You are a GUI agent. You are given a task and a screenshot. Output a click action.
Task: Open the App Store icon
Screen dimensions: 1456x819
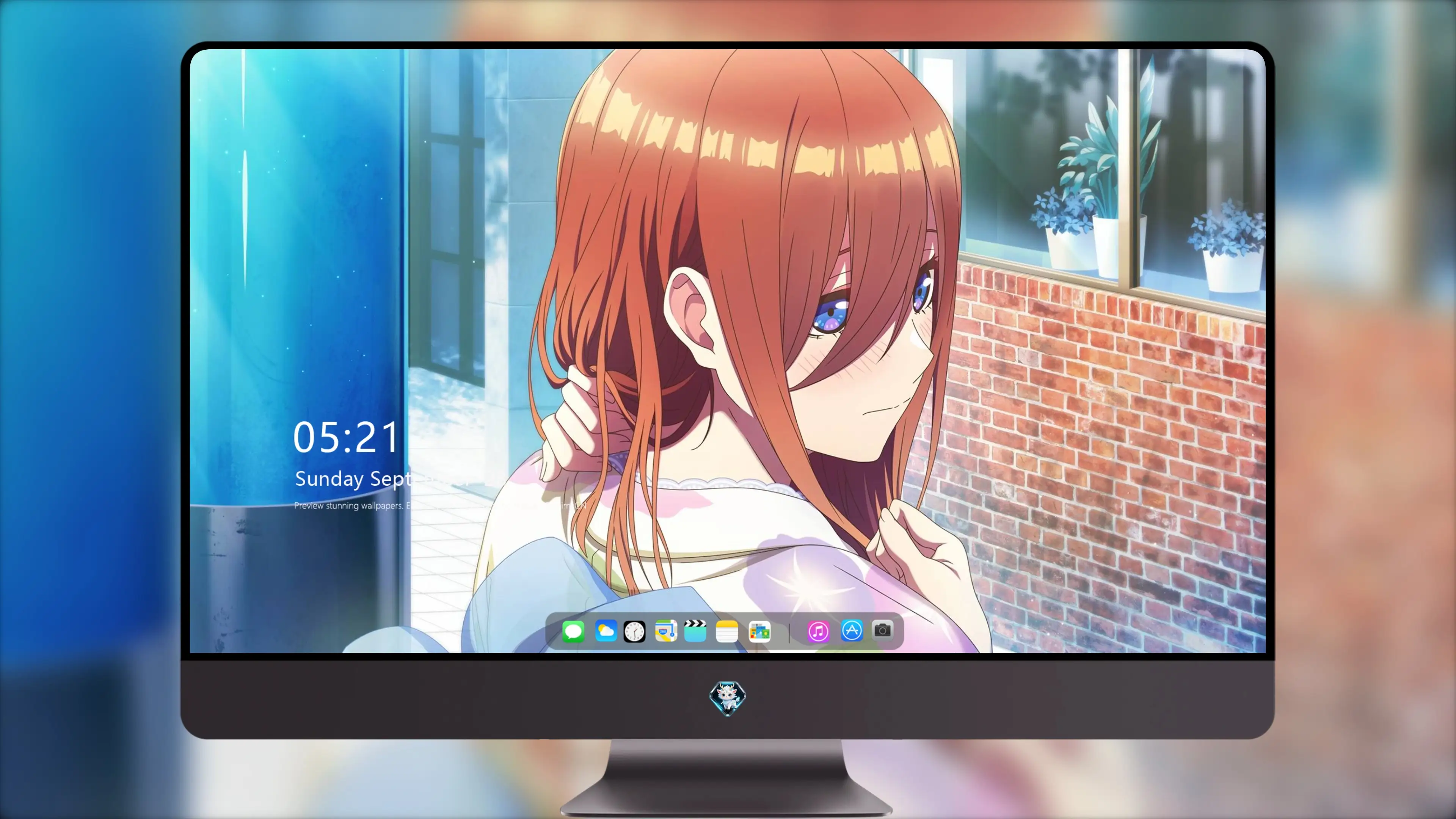point(852,630)
